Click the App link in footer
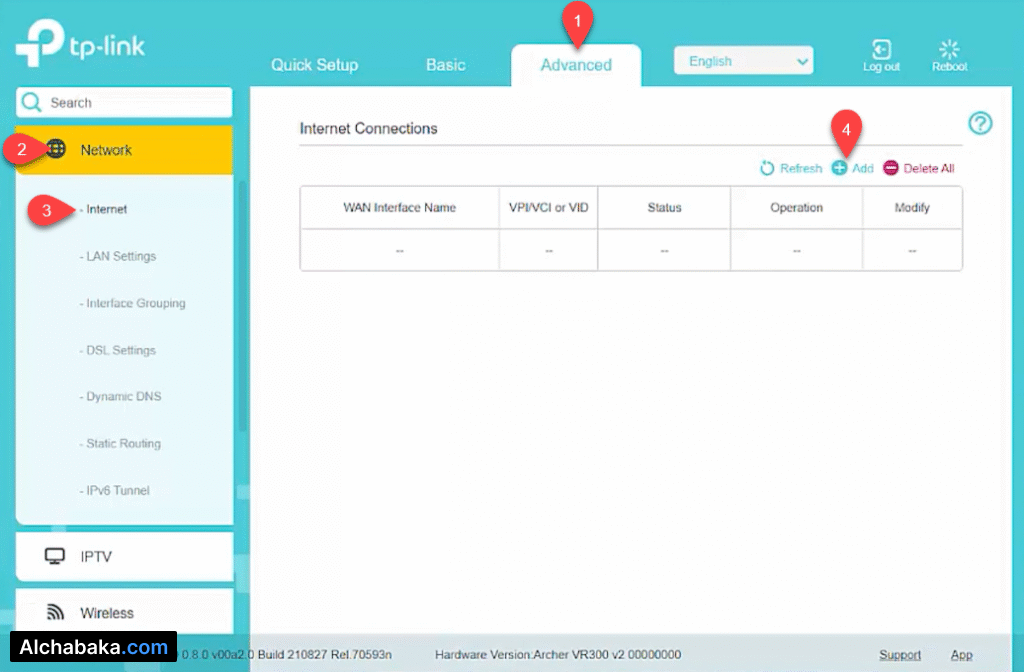The height and width of the screenshot is (672, 1024). pyautogui.click(x=961, y=655)
